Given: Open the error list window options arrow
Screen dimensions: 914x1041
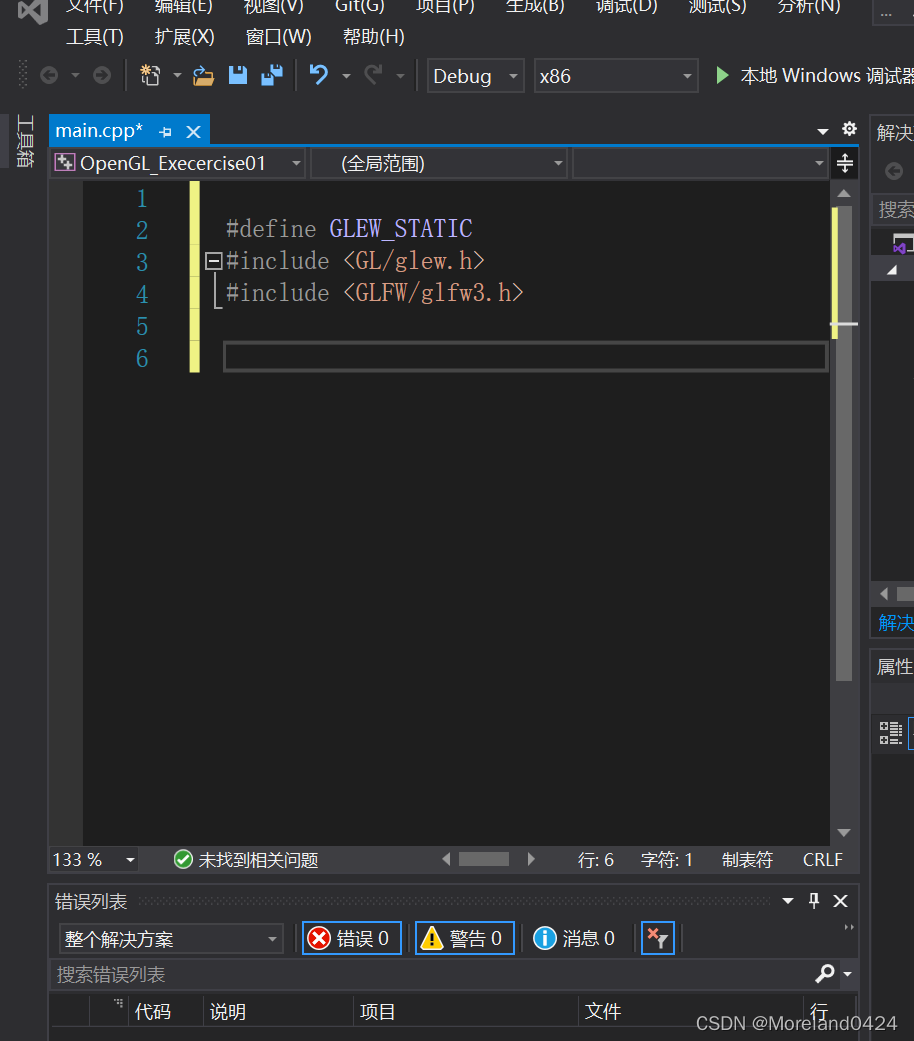Looking at the screenshot, I should coord(788,901).
